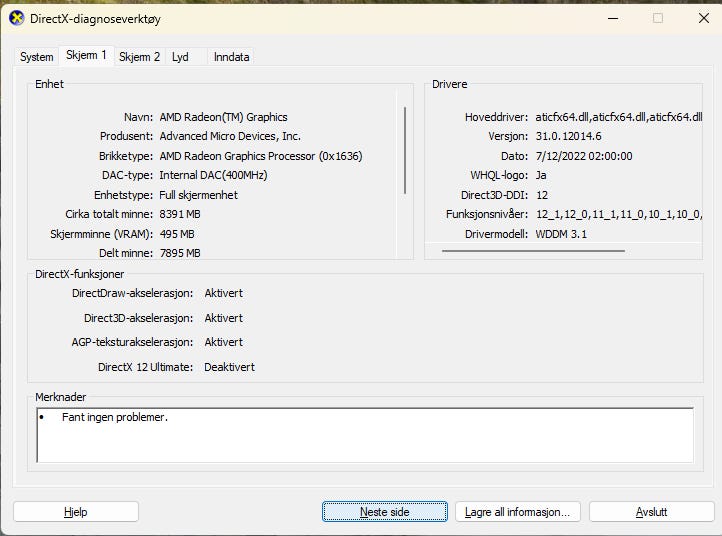Select the Skjerm 1 tab

(x=86, y=55)
